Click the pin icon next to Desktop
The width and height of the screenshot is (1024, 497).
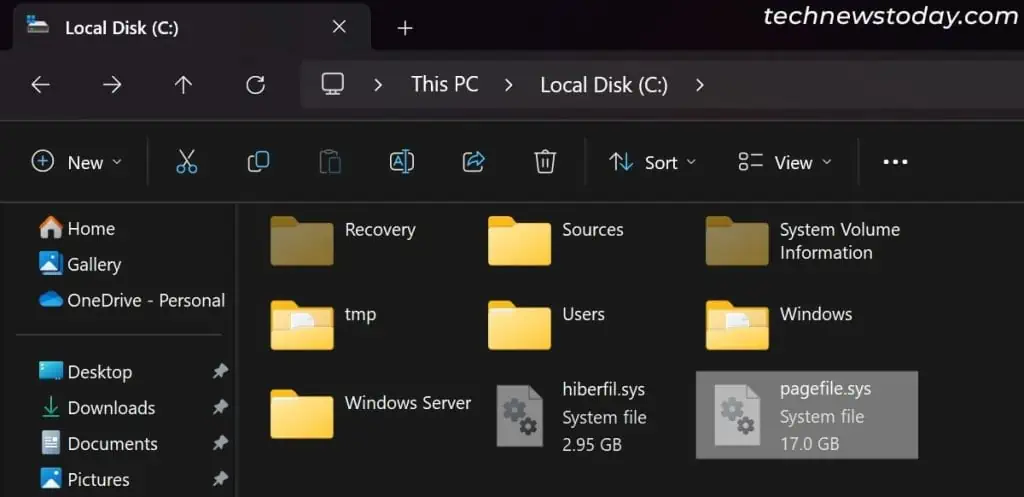220,372
